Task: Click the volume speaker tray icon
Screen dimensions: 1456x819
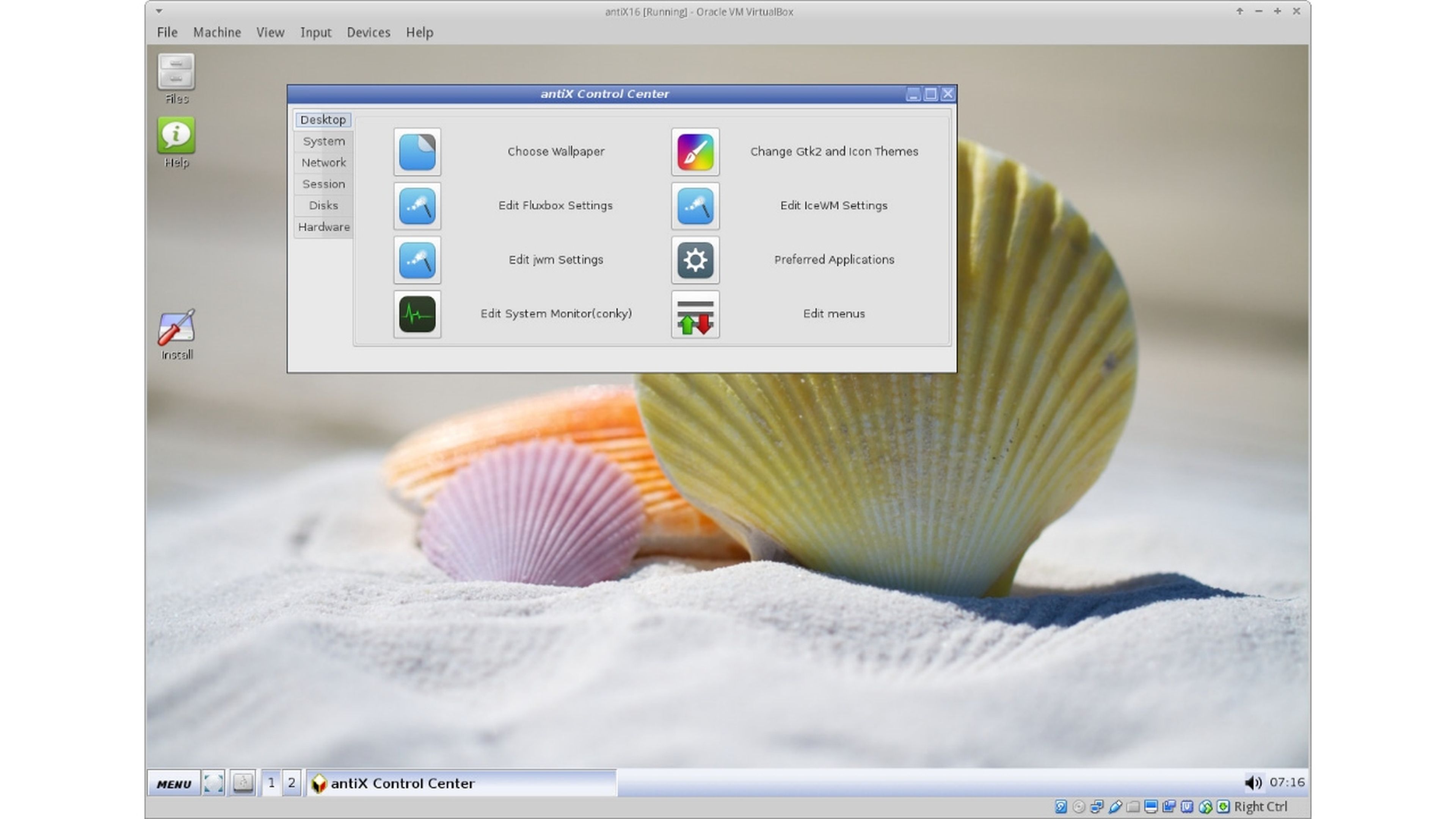Action: point(1252,782)
